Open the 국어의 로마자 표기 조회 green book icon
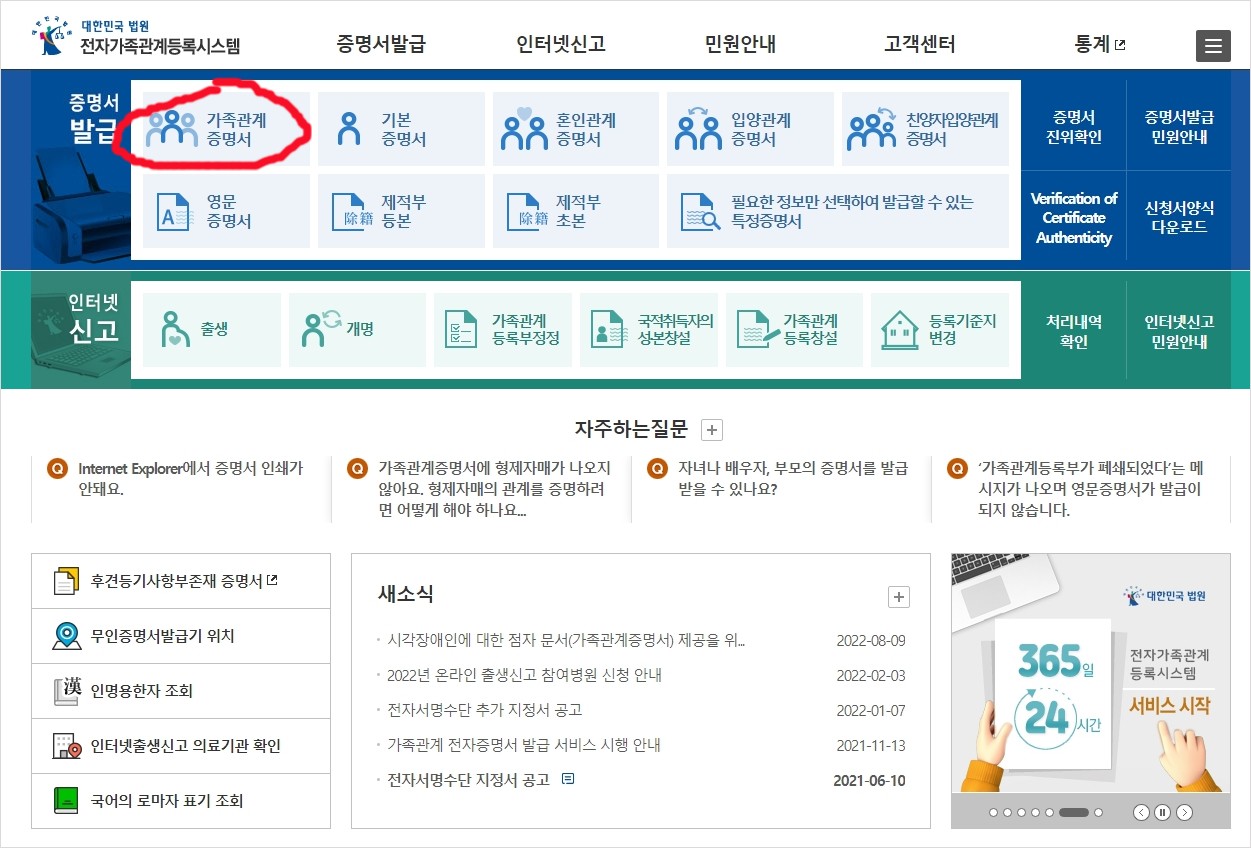Image resolution: width=1251 pixels, height=848 pixels. 66,801
